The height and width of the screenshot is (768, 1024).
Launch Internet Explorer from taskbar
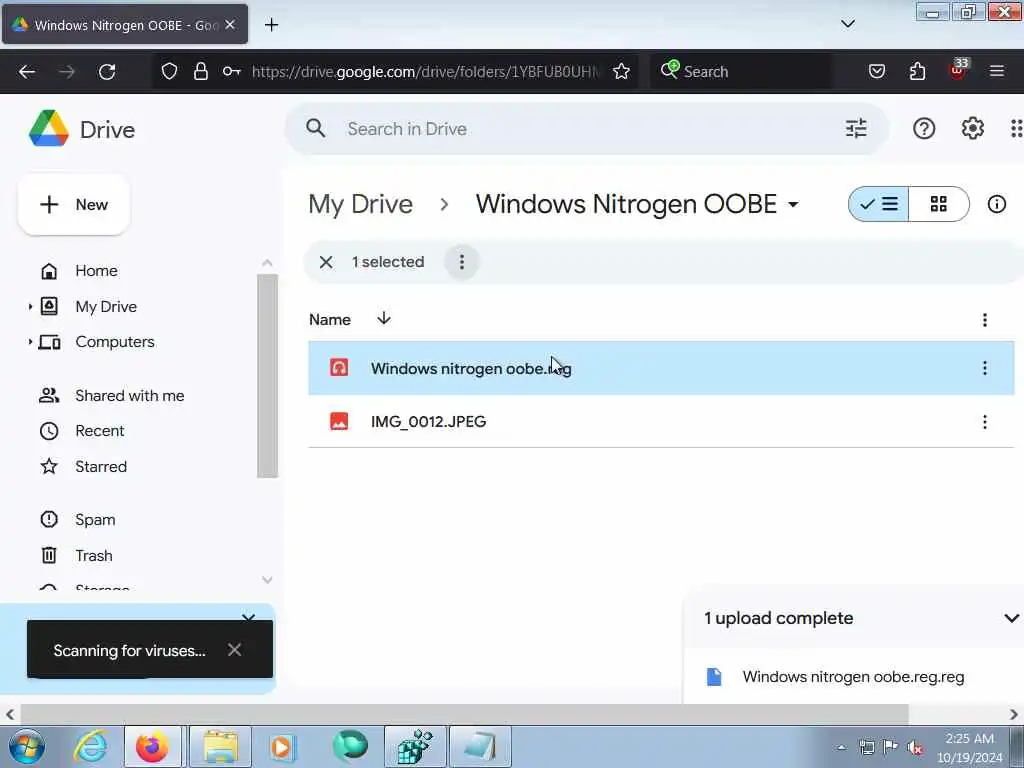click(90, 747)
